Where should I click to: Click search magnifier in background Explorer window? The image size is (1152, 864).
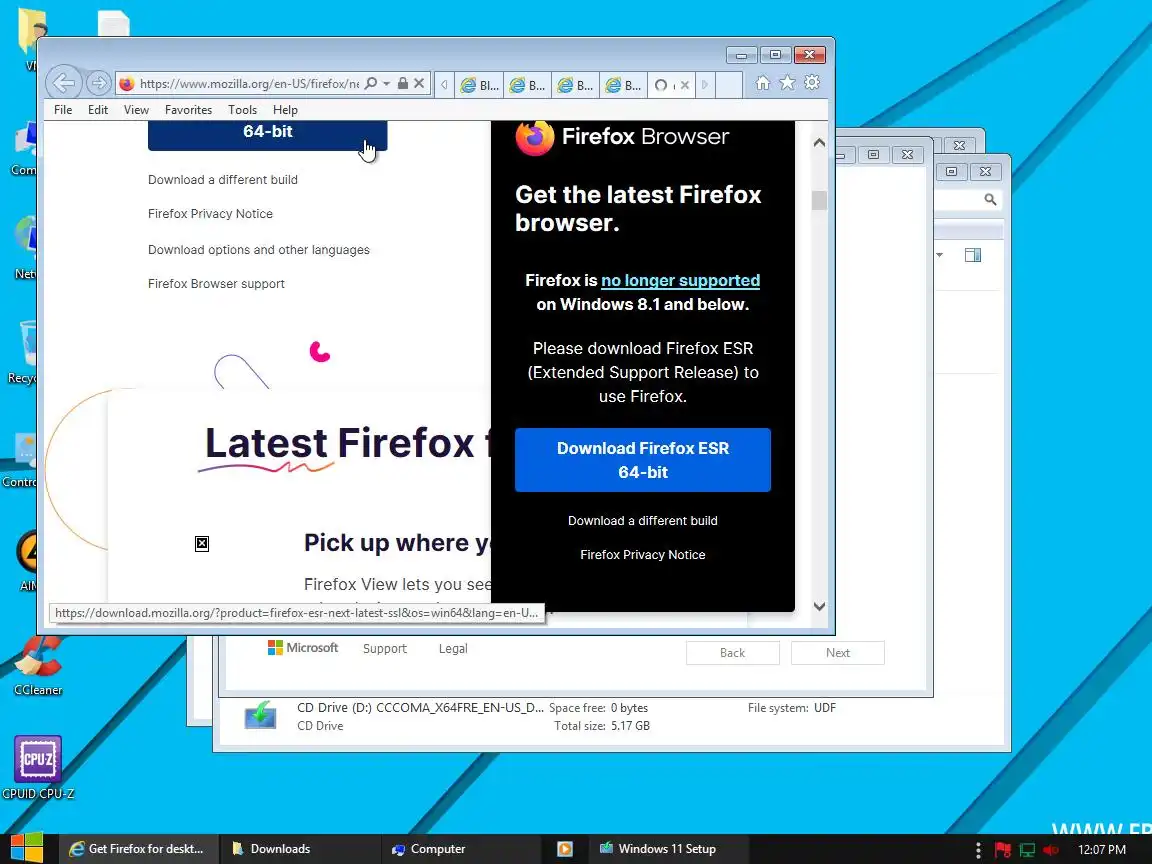tap(990, 199)
